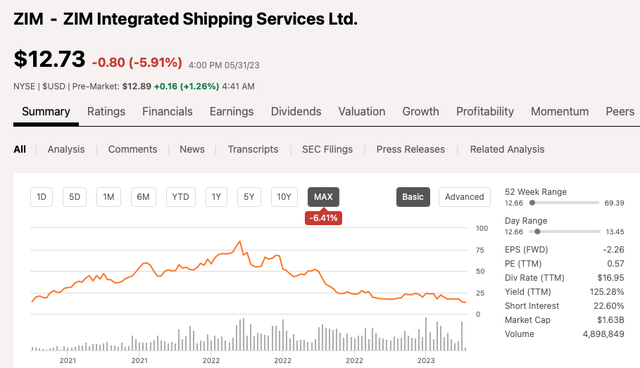
Task: Toggle the MAX range button
Action: (x=323, y=197)
